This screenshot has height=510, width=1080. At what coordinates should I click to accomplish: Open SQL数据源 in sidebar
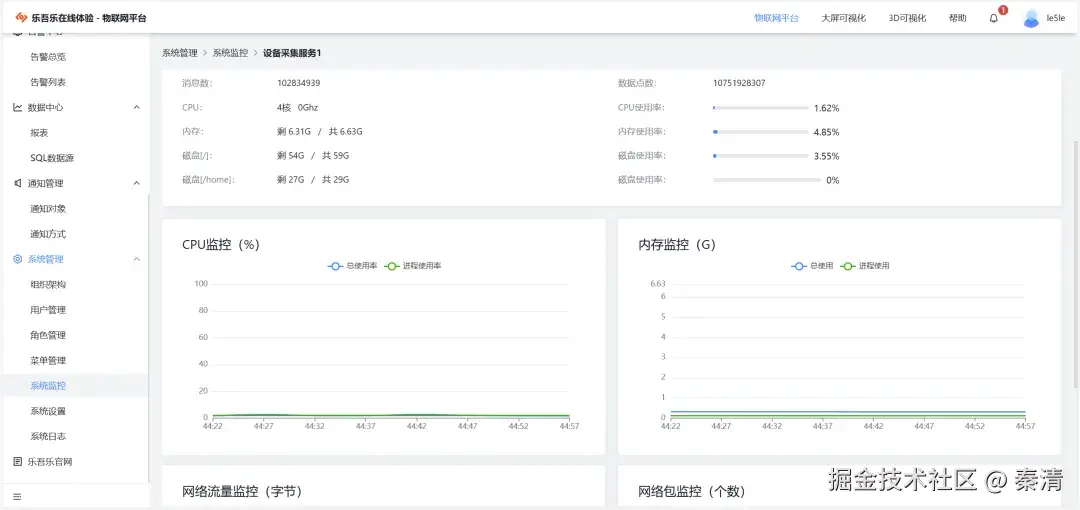tap(52, 158)
